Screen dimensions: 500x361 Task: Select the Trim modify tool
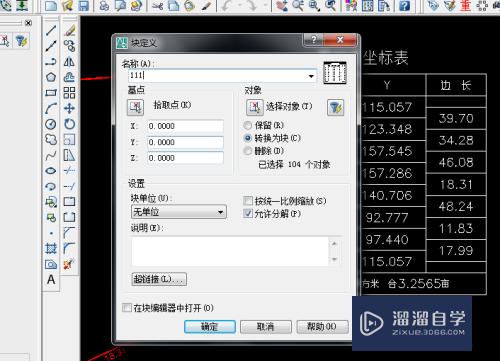tap(69, 171)
